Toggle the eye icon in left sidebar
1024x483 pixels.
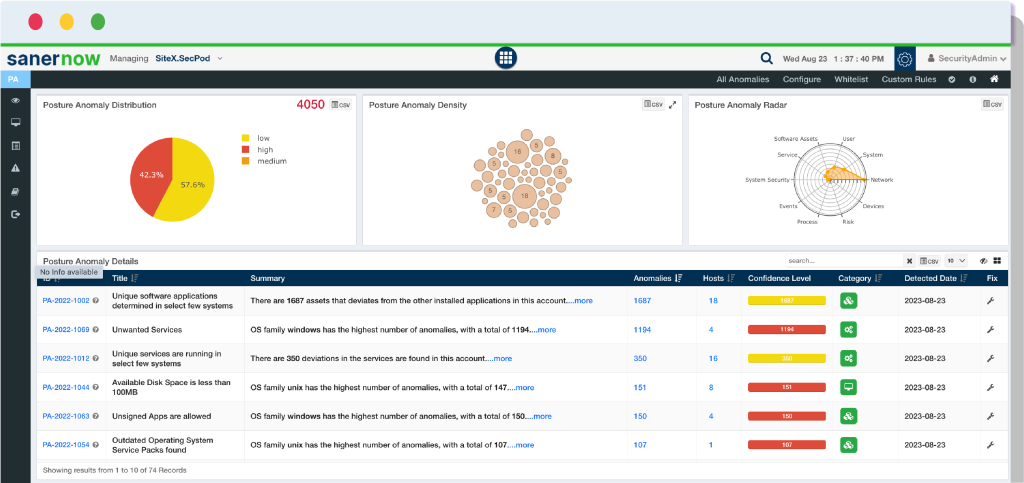point(16,101)
